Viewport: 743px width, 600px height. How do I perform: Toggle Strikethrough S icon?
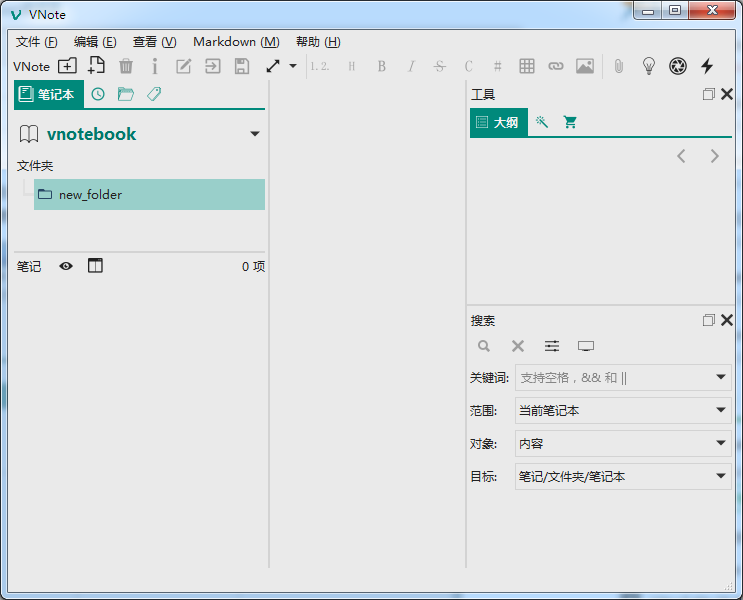click(440, 66)
